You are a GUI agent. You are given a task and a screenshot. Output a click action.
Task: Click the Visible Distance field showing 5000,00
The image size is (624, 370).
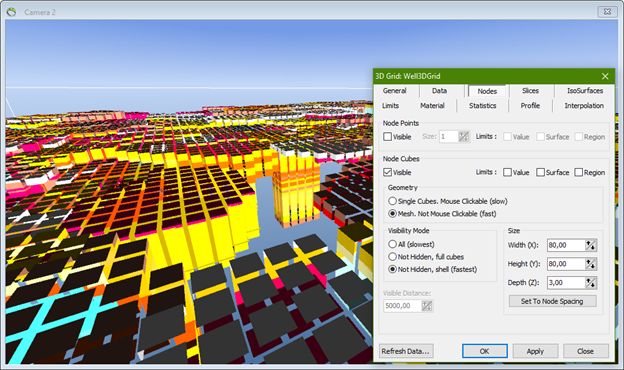(402, 306)
